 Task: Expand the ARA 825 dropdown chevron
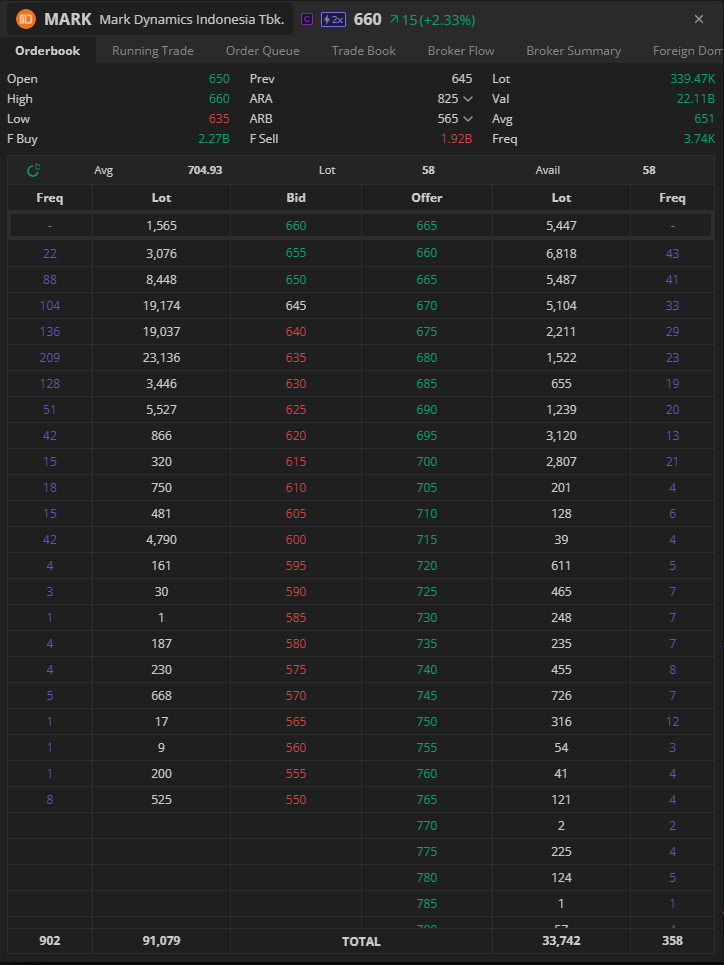468,99
